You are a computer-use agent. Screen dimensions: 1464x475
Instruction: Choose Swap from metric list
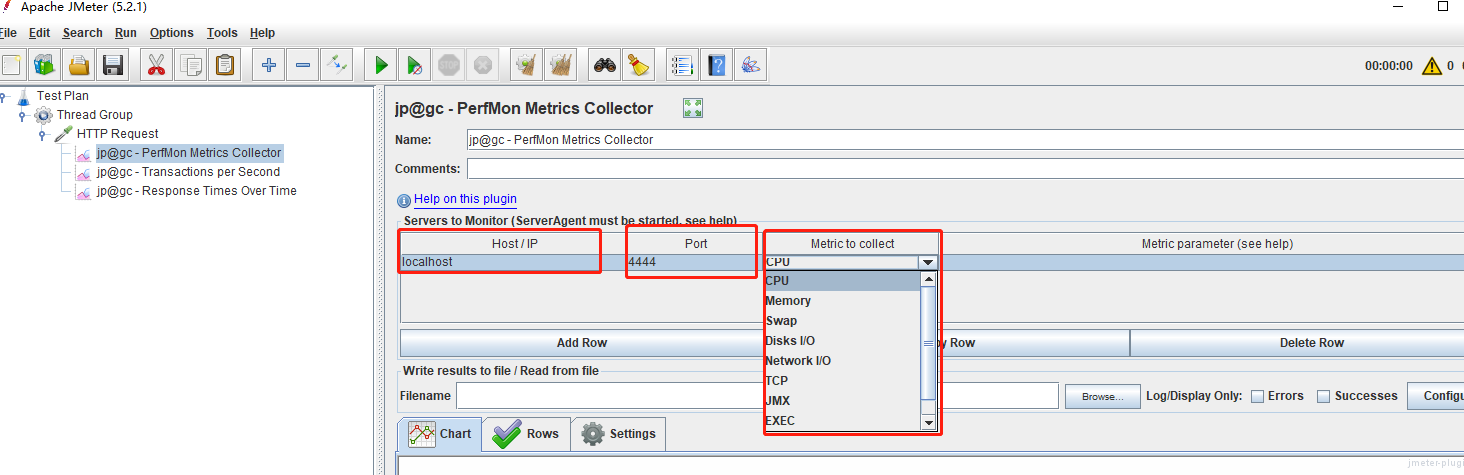[x=842, y=321]
